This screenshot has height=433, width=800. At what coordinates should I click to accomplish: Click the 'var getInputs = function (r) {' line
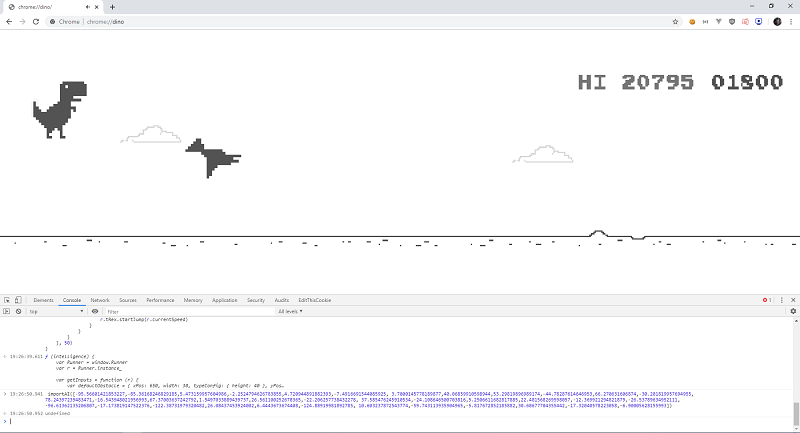(96, 380)
